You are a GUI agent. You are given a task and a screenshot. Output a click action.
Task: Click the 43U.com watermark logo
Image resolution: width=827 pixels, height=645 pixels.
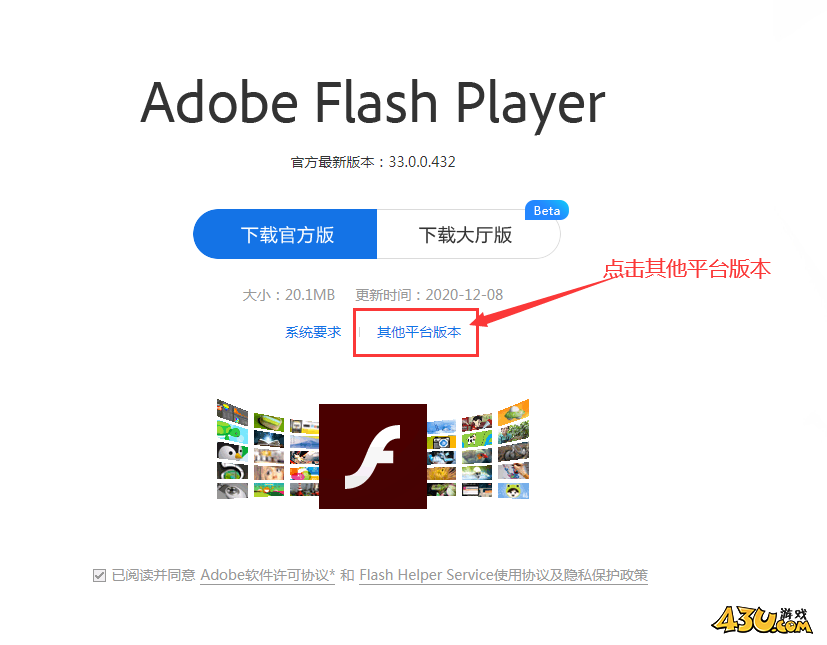[762, 620]
